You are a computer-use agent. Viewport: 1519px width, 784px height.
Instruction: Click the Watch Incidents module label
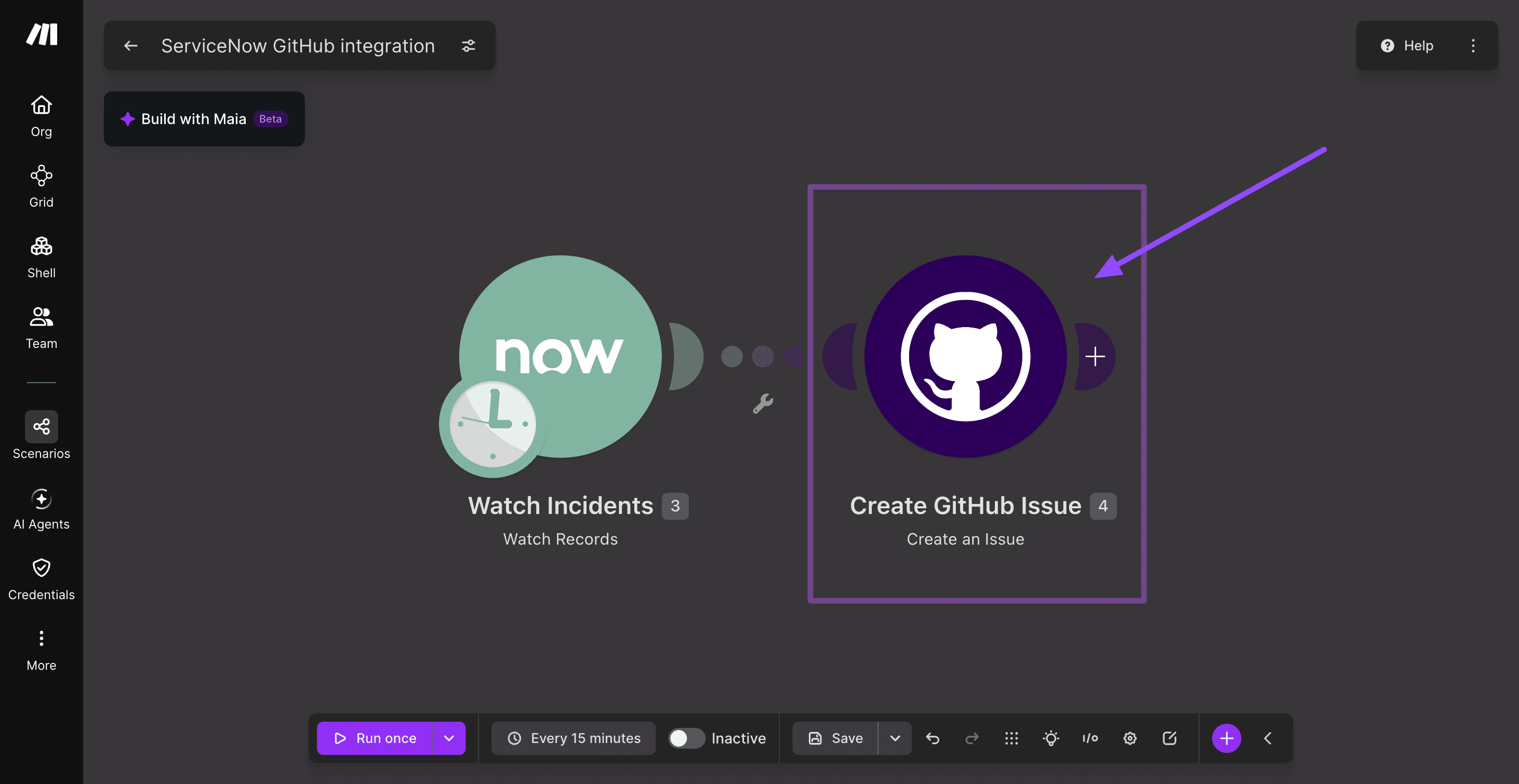click(560, 506)
